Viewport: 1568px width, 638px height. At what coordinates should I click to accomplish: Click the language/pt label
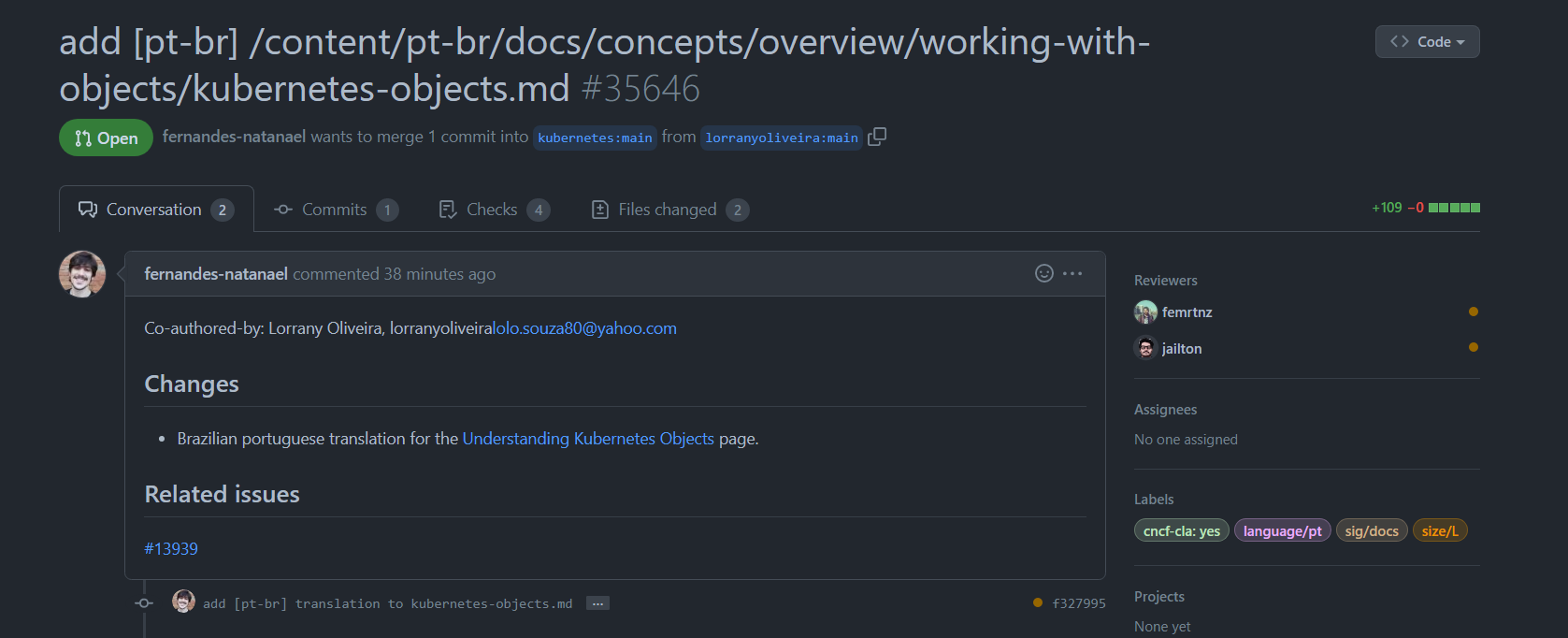[x=1283, y=531]
